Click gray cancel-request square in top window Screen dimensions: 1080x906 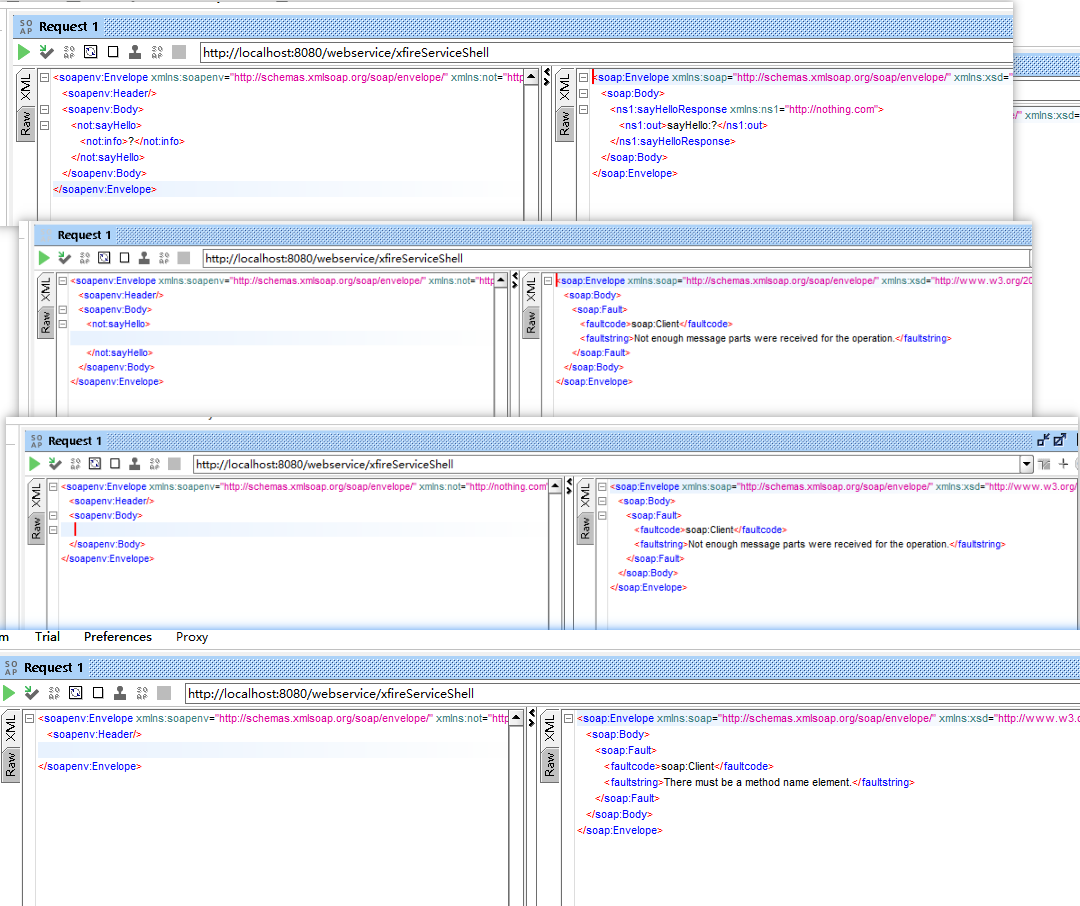click(x=179, y=52)
